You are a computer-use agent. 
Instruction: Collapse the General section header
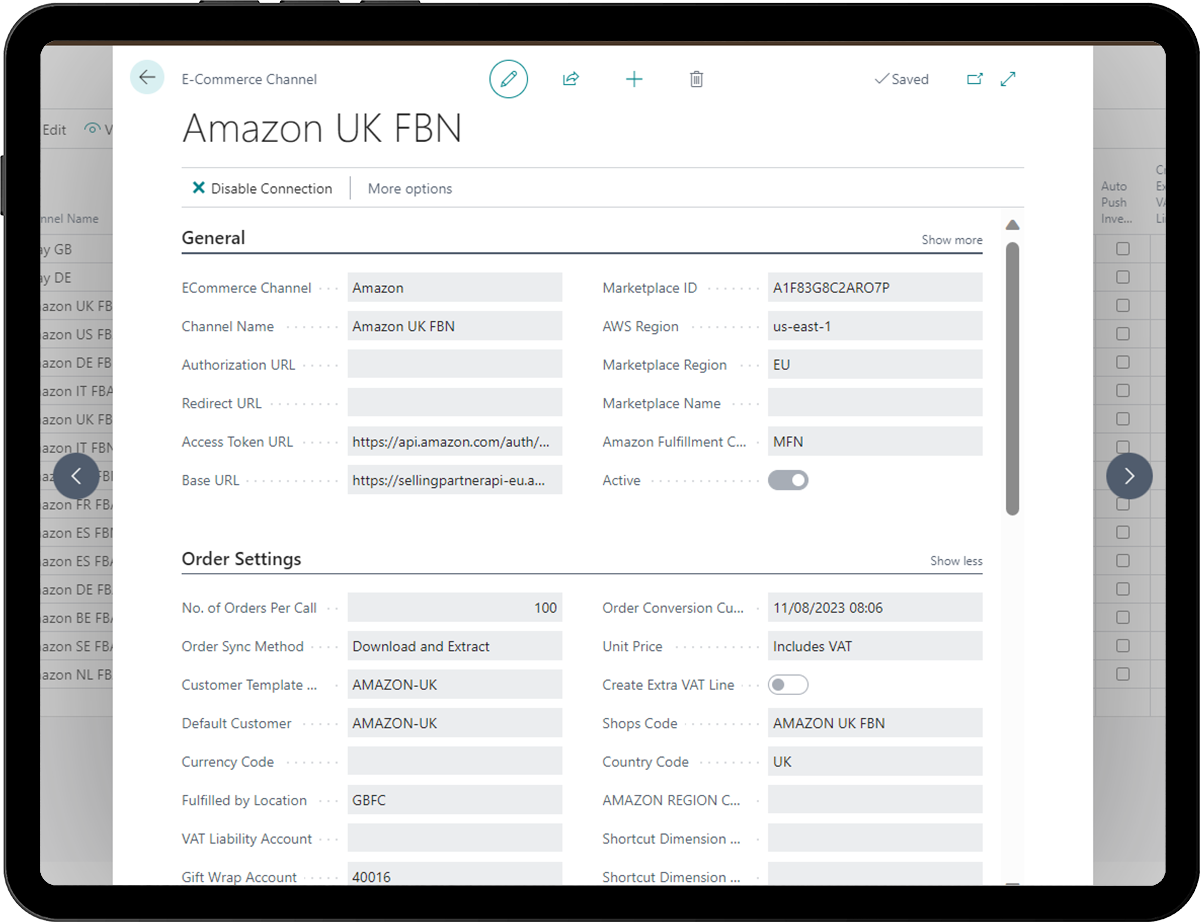(213, 238)
